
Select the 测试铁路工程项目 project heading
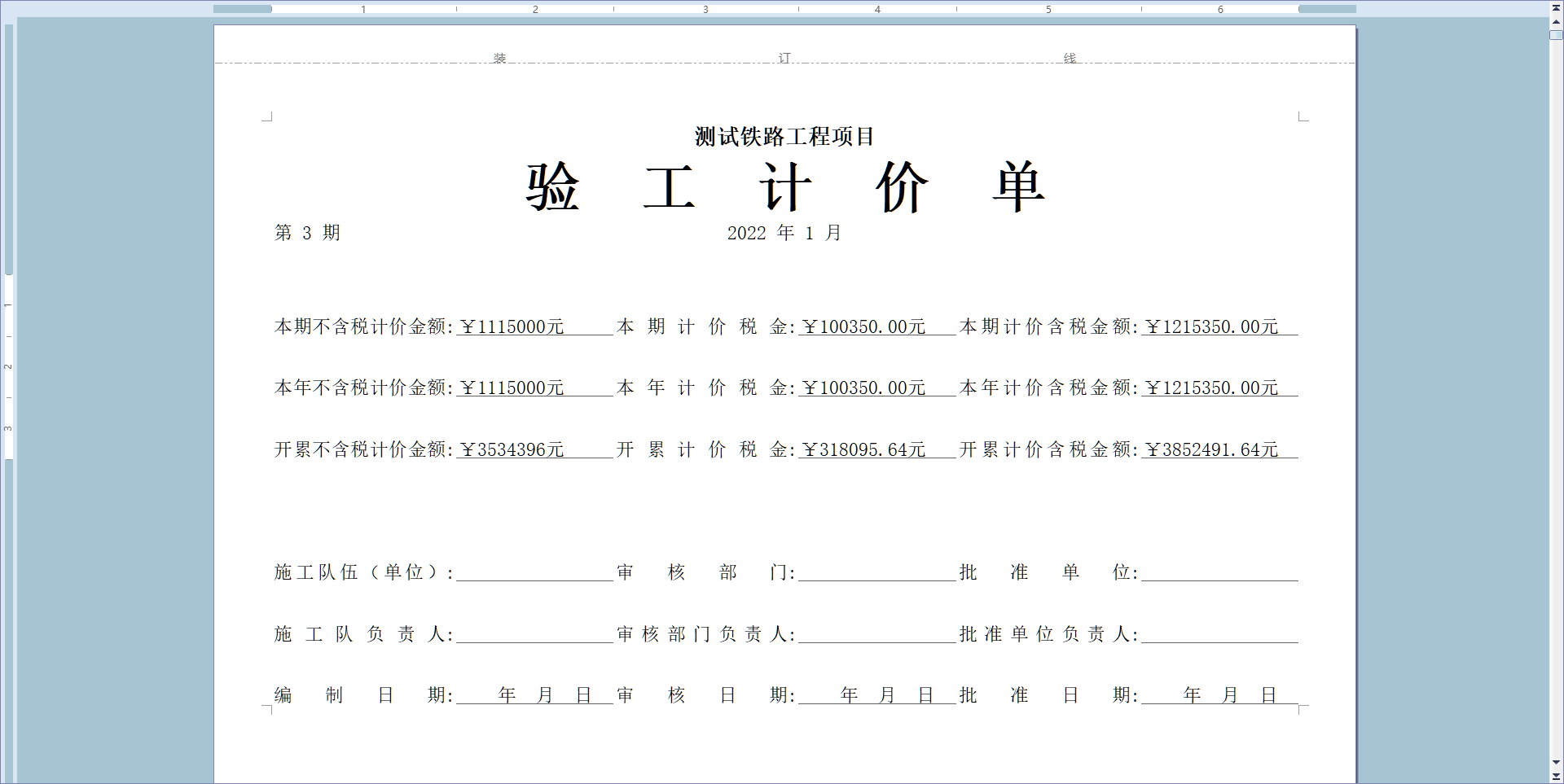tap(784, 137)
